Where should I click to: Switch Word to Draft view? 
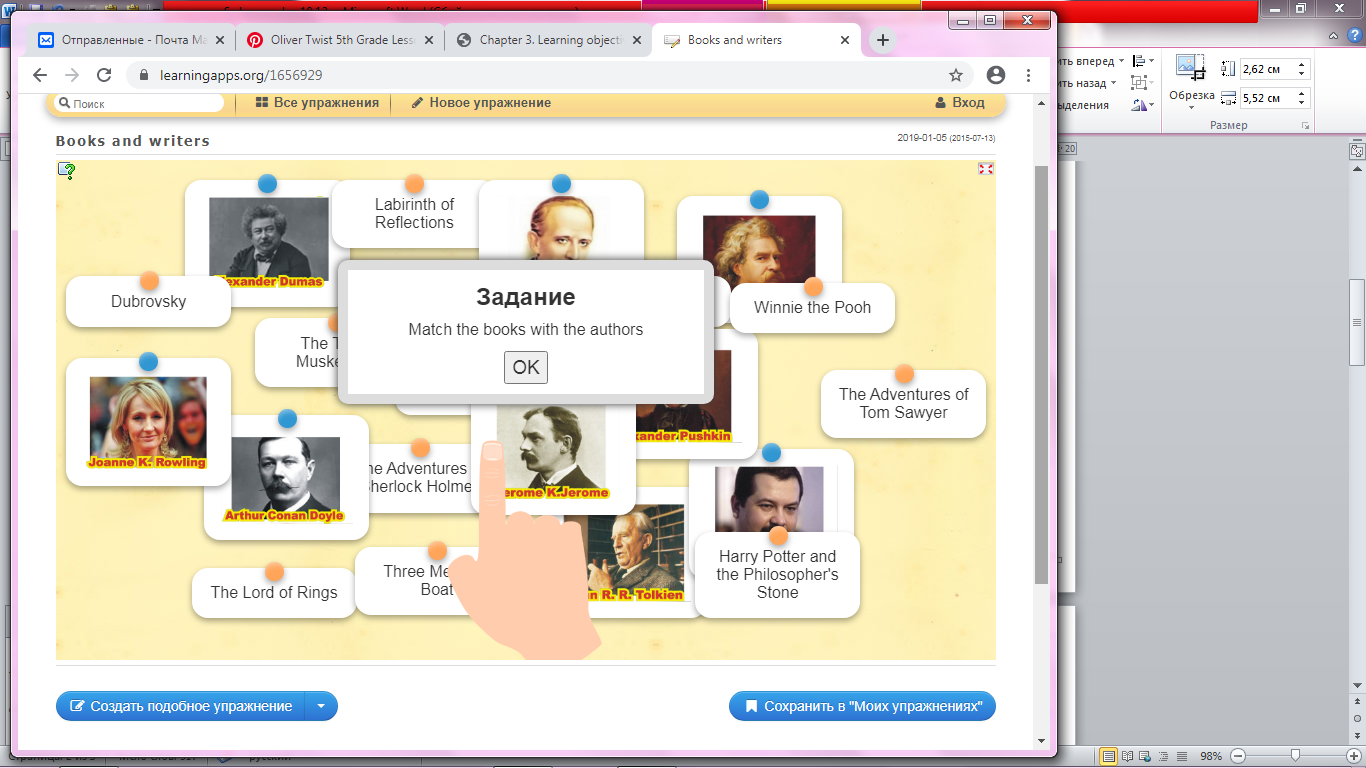click(1183, 756)
